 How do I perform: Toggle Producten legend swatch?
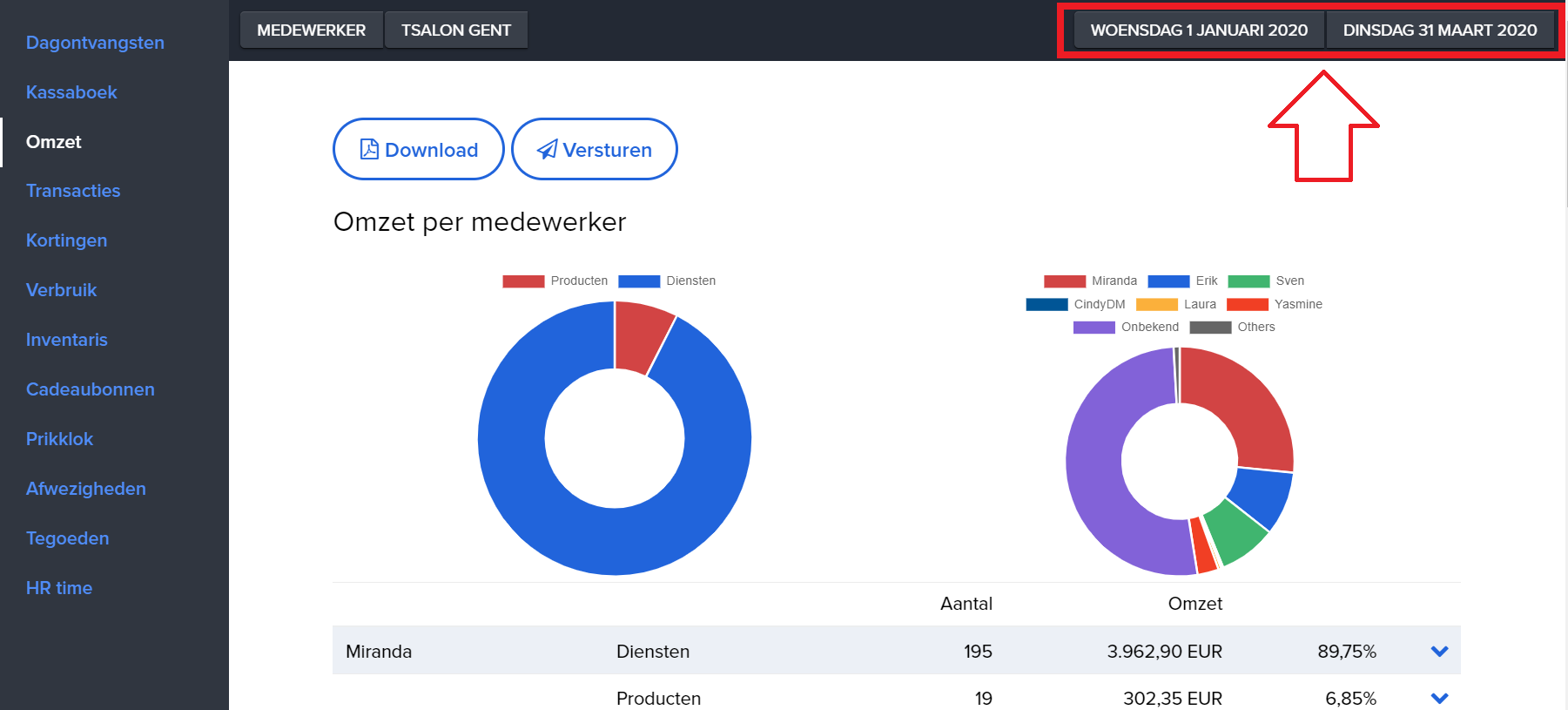tap(523, 281)
